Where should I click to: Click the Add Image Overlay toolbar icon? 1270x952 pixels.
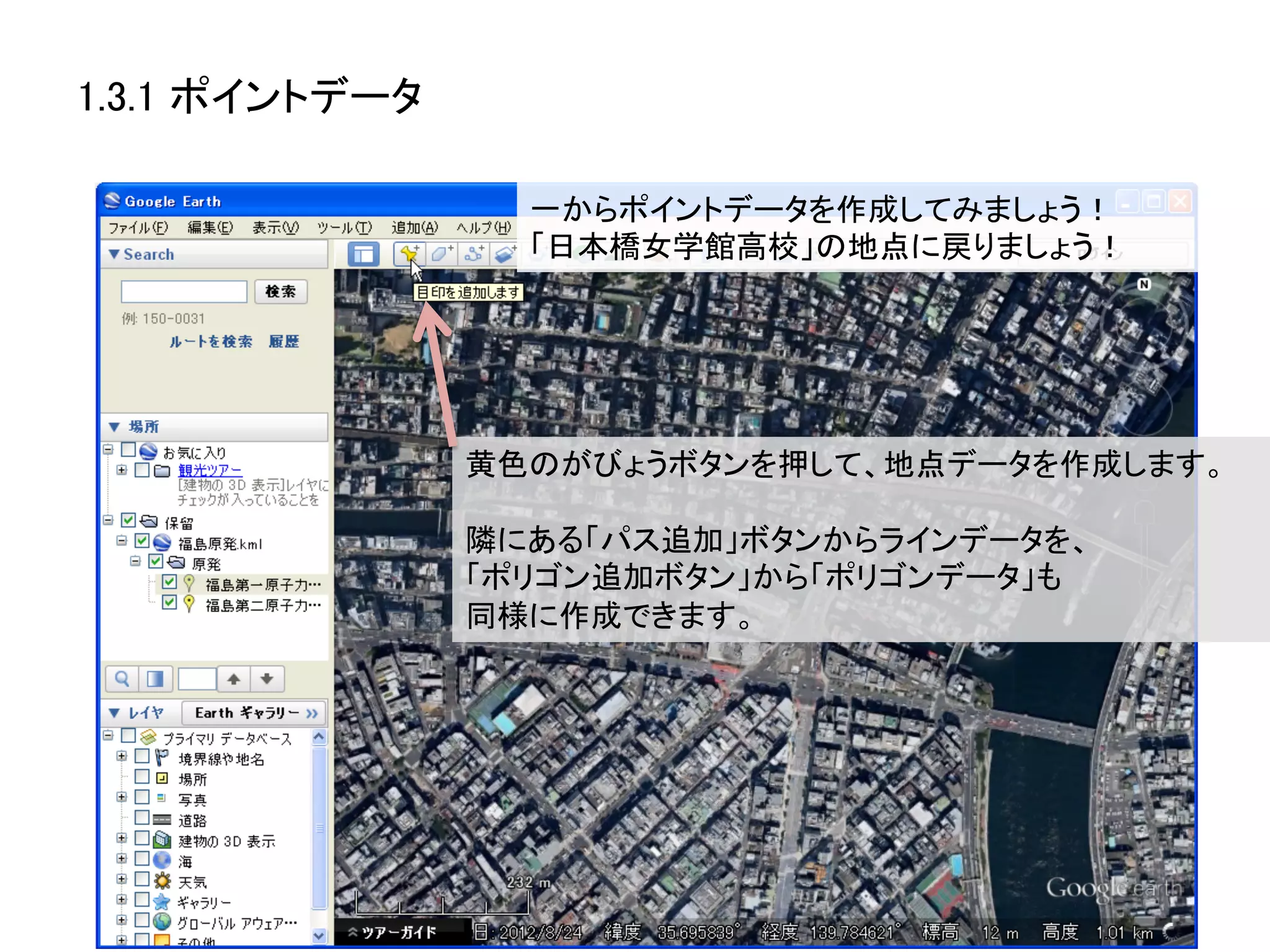point(505,254)
